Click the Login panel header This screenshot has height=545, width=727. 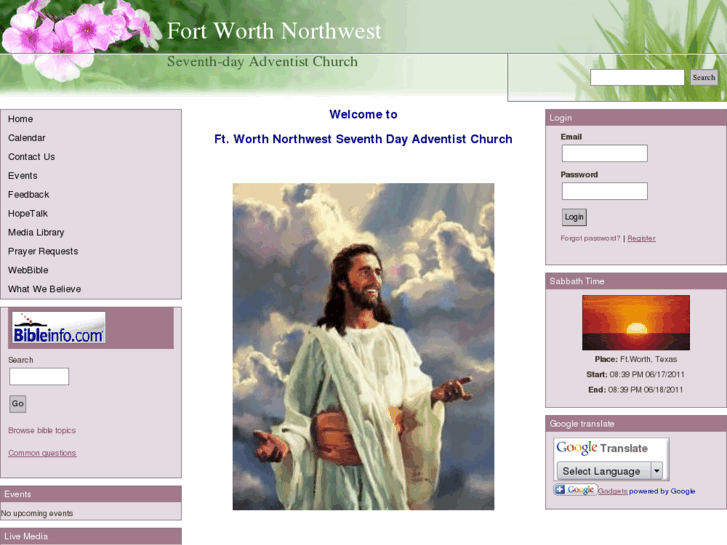pos(636,118)
